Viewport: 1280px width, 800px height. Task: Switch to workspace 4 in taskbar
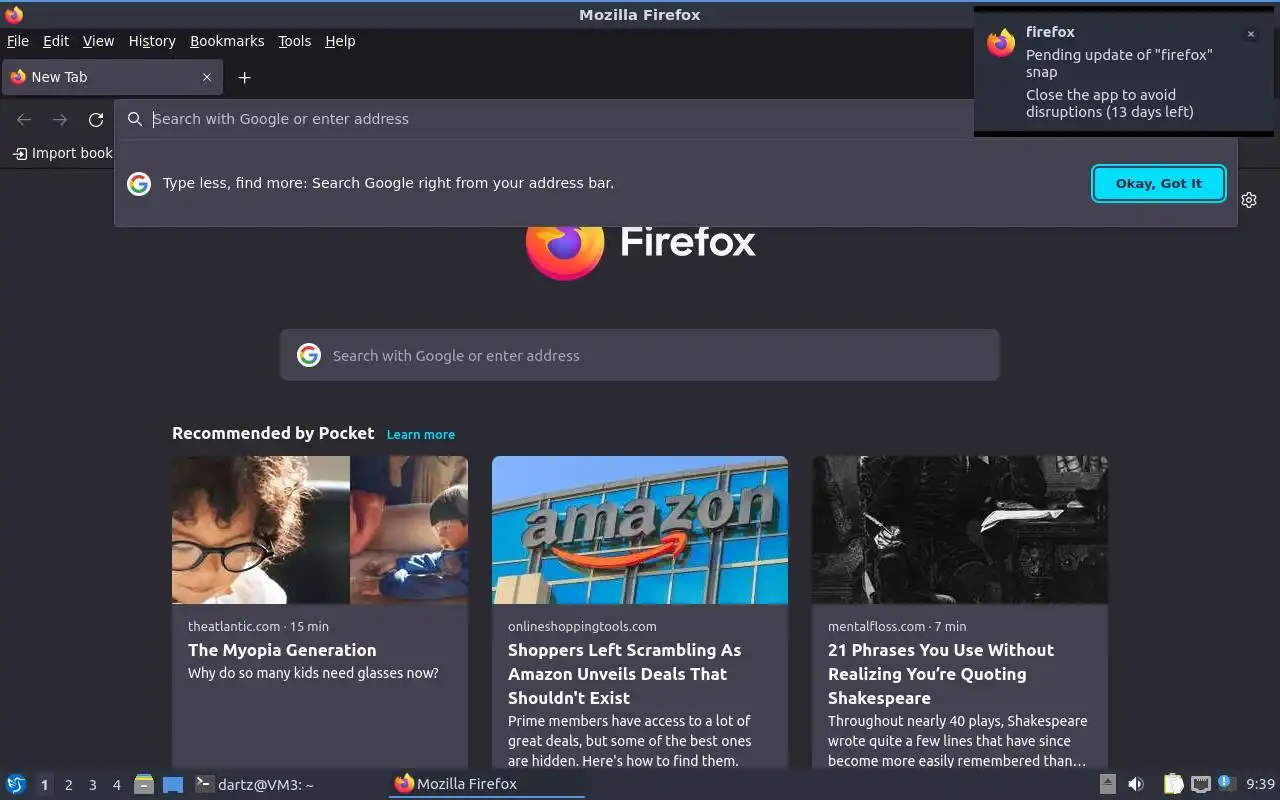(x=116, y=785)
